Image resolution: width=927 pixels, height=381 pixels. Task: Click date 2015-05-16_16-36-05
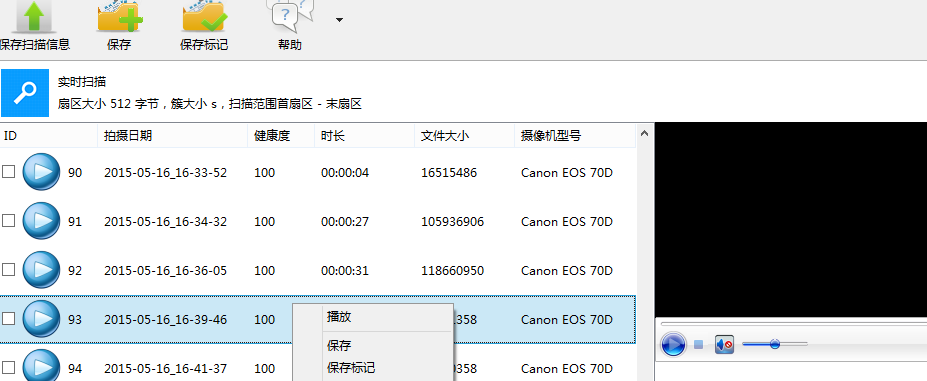click(x=166, y=271)
